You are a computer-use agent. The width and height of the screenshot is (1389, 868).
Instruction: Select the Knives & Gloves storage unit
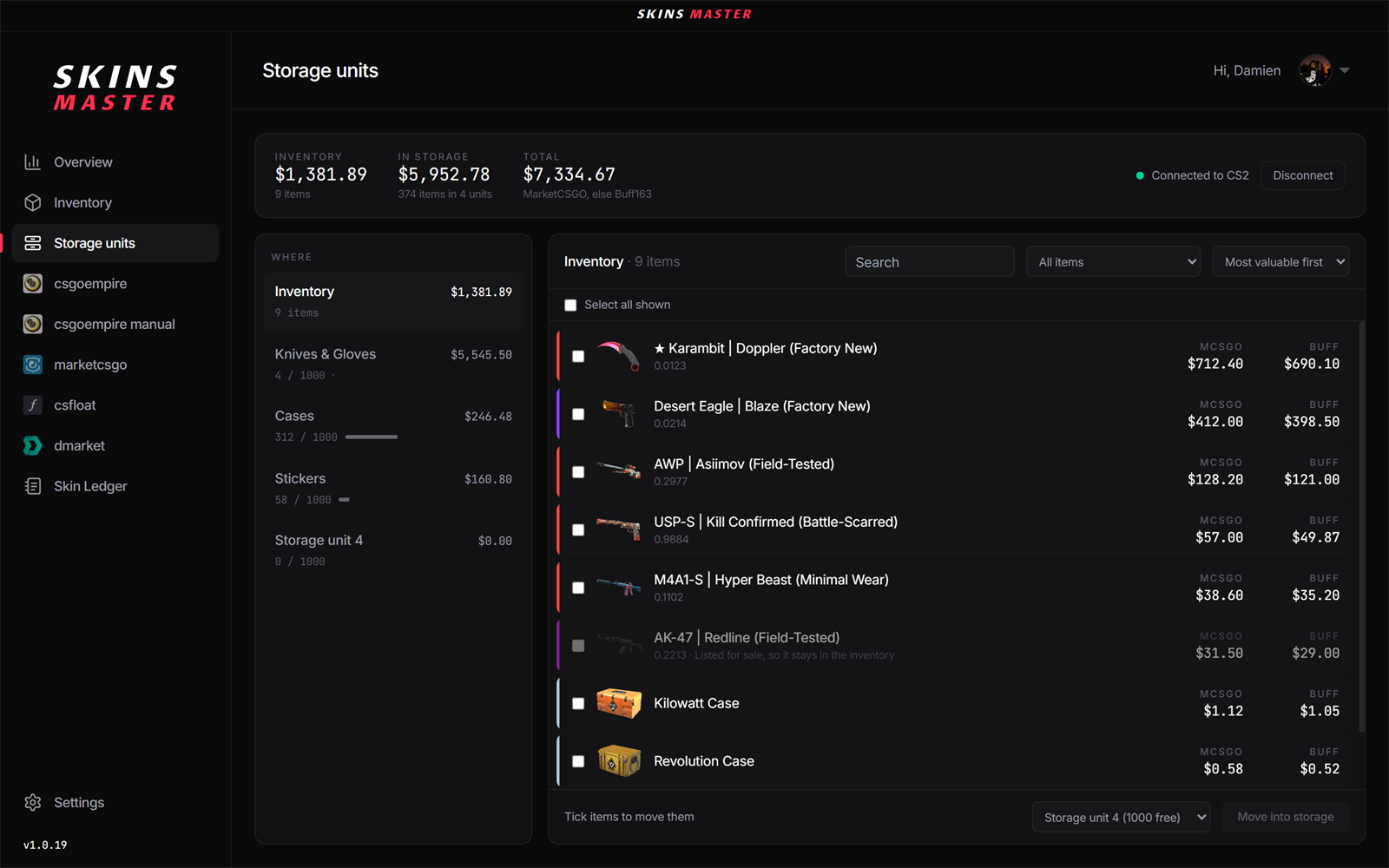[393, 364]
